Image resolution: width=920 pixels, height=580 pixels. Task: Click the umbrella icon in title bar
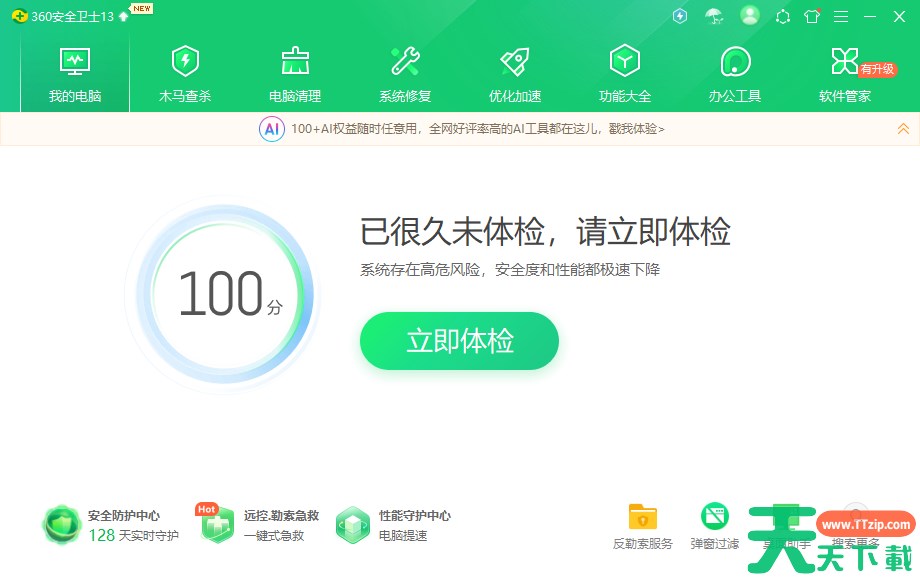tap(713, 16)
